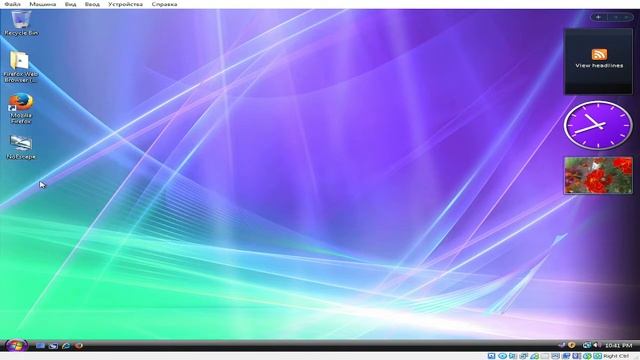This screenshot has height=360, width=640.
Task: Click orange quick launch icon beside Internet Explorer
Action: click(79, 346)
